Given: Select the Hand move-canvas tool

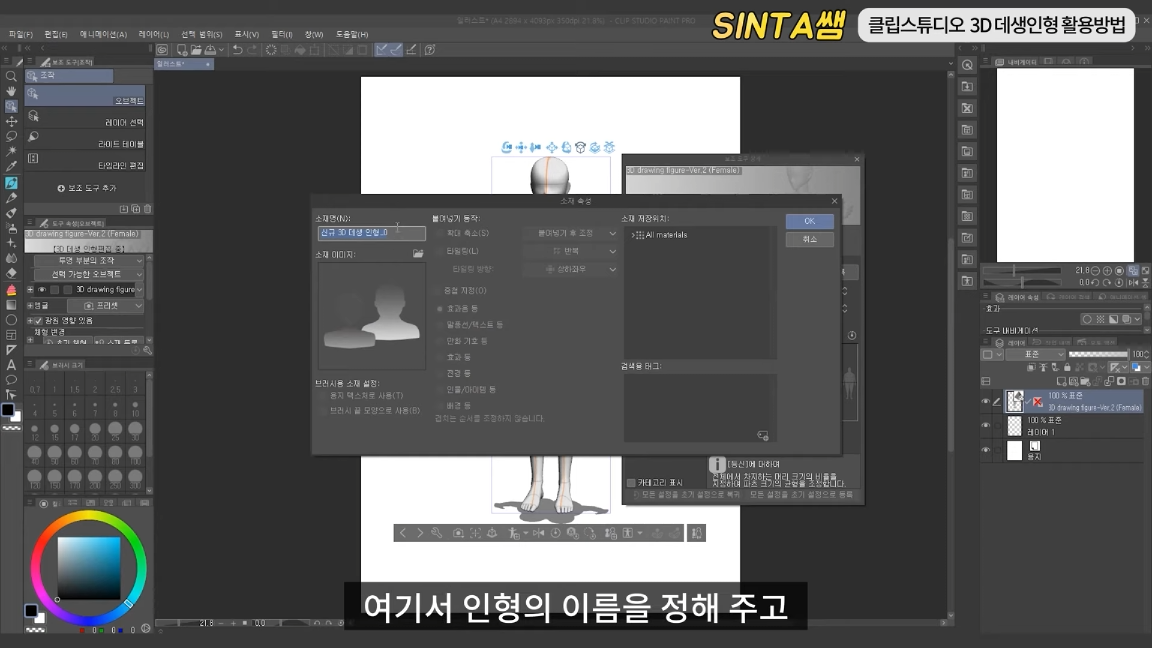Looking at the screenshot, I should pyautogui.click(x=11, y=91).
